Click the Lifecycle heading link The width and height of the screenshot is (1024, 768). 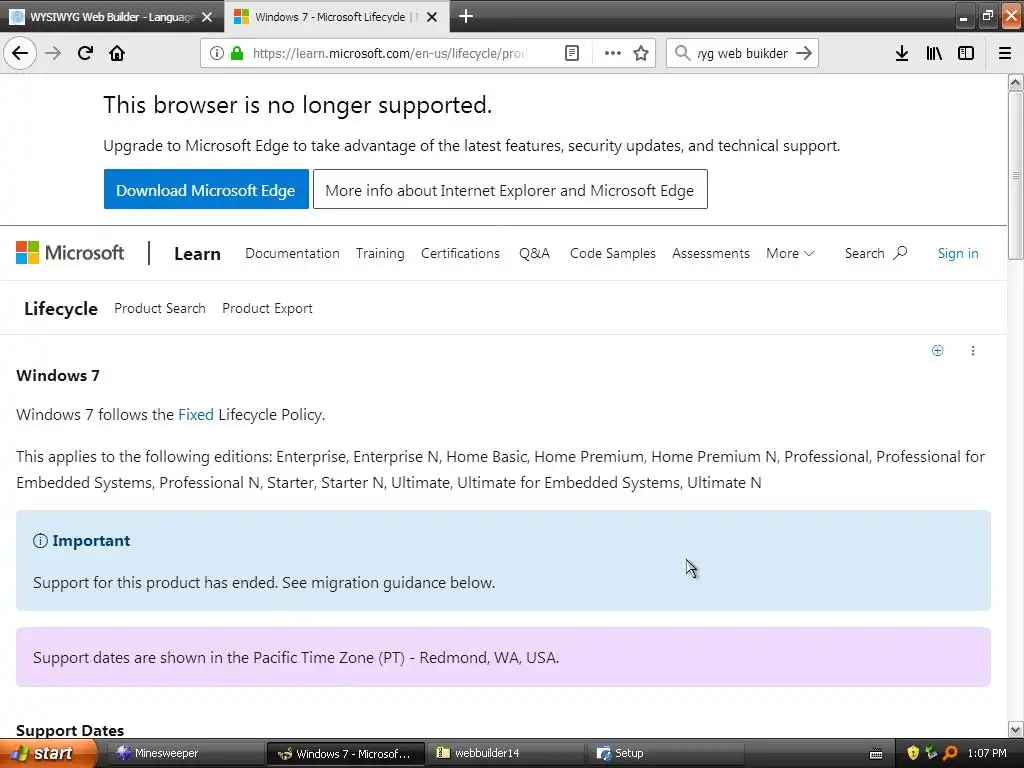tap(61, 308)
